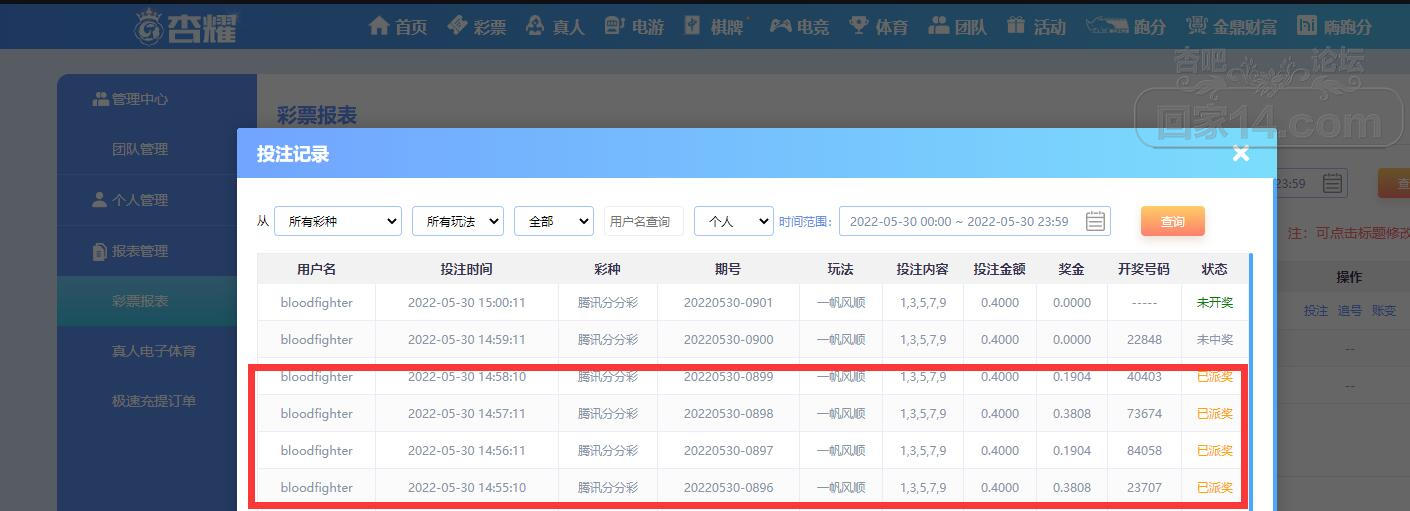This screenshot has width=1410, height=511.
Task: Click winning number 22848
Action: coord(1144,339)
